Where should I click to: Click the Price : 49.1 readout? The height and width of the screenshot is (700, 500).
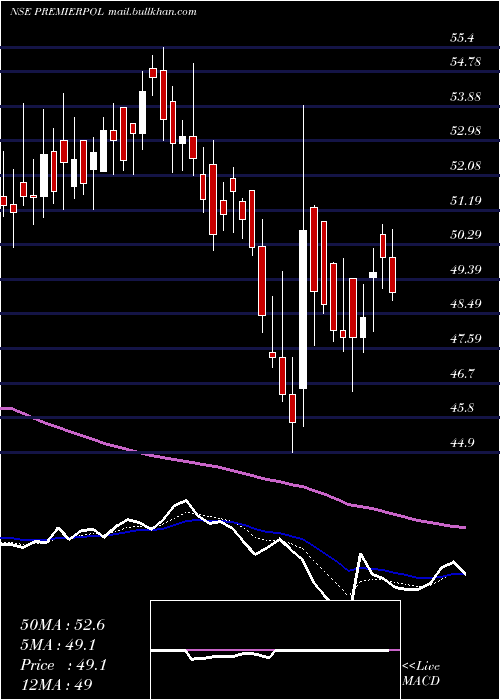[63, 665]
